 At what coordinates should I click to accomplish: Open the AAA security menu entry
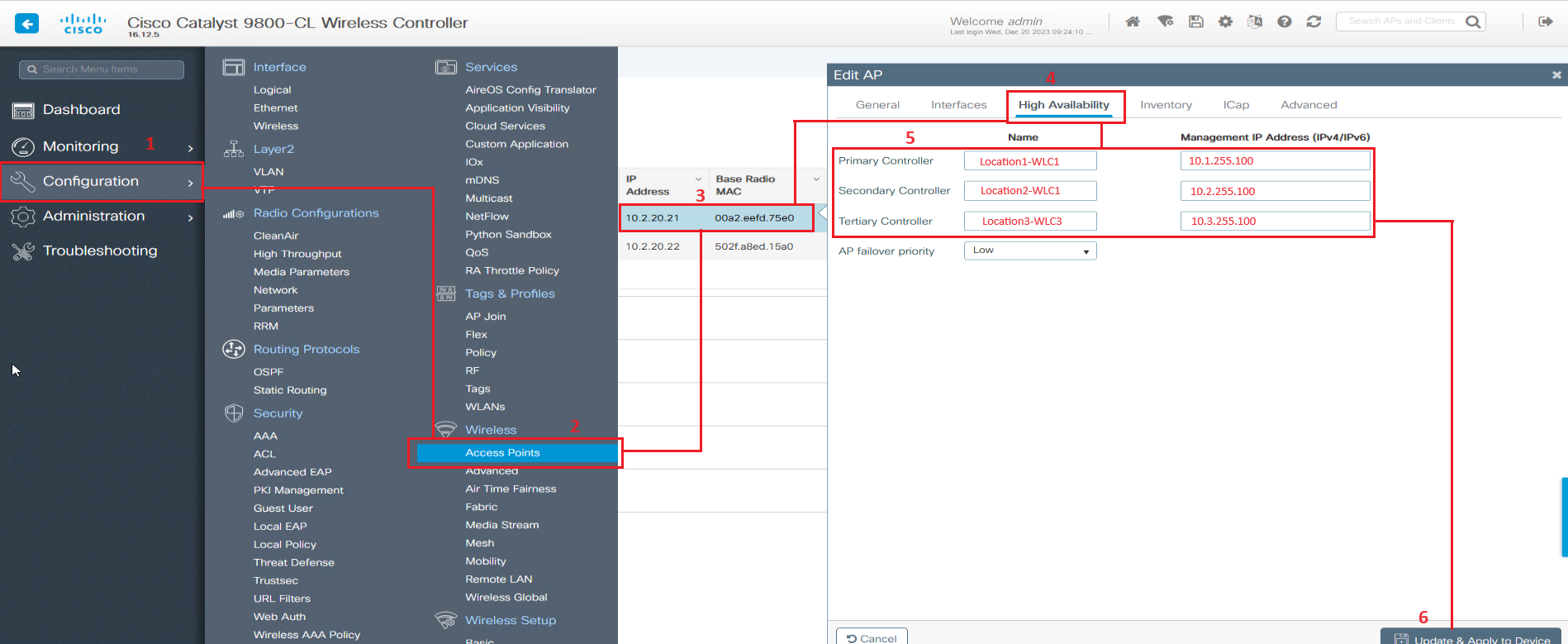pyautogui.click(x=265, y=436)
